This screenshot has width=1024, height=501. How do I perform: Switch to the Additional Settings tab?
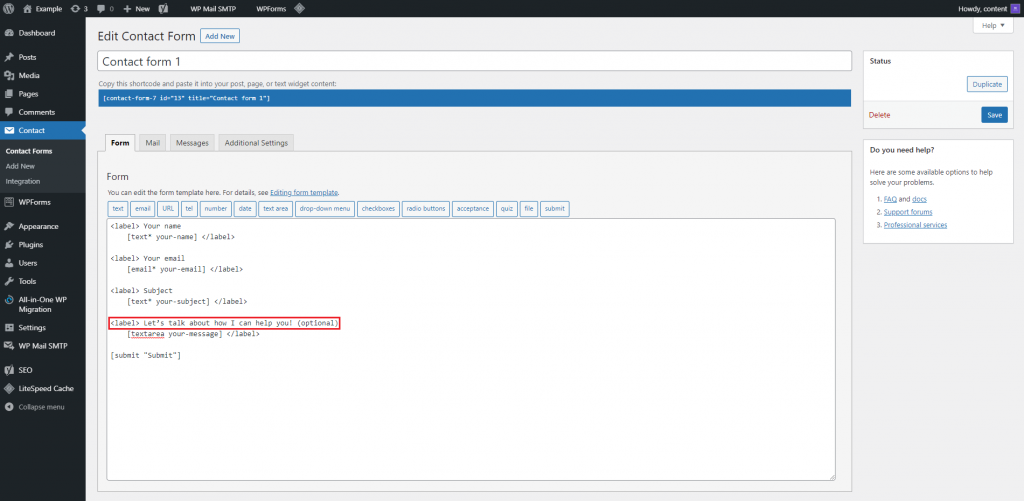click(x=256, y=143)
